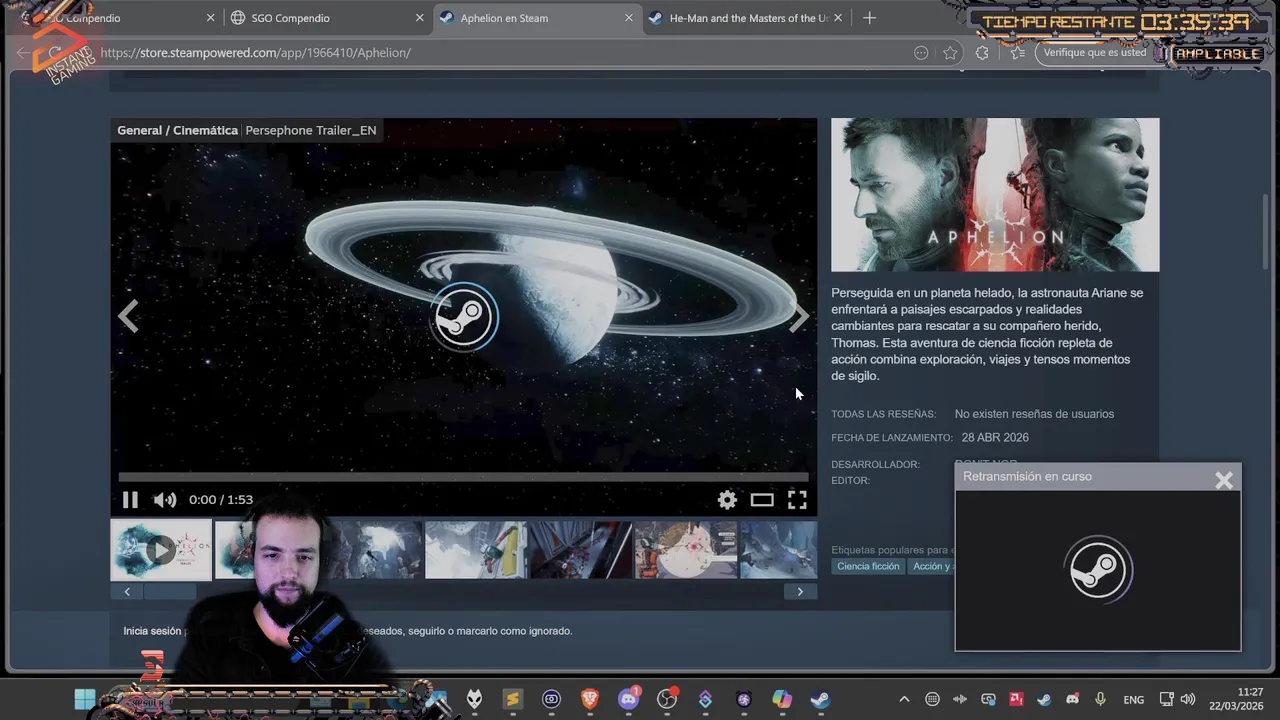This screenshot has width=1280, height=720.
Task: Open the video player settings gear
Action: pos(727,500)
